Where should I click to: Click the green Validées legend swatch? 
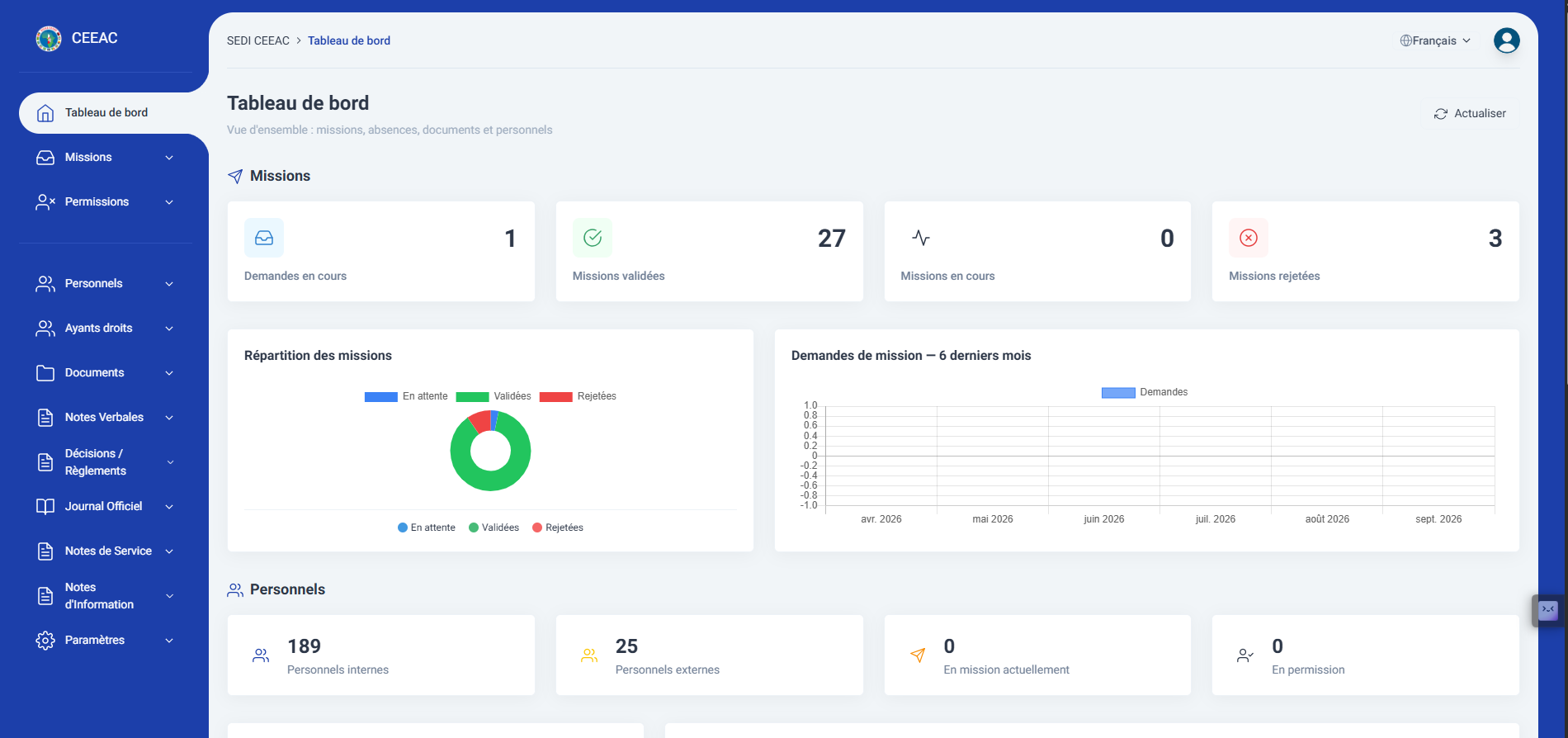coord(472,396)
